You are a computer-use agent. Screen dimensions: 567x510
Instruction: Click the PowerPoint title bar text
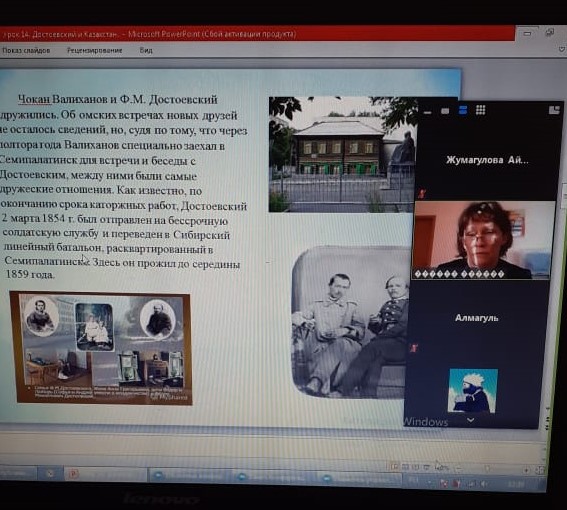pyautogui.click(x=149, y=34)
